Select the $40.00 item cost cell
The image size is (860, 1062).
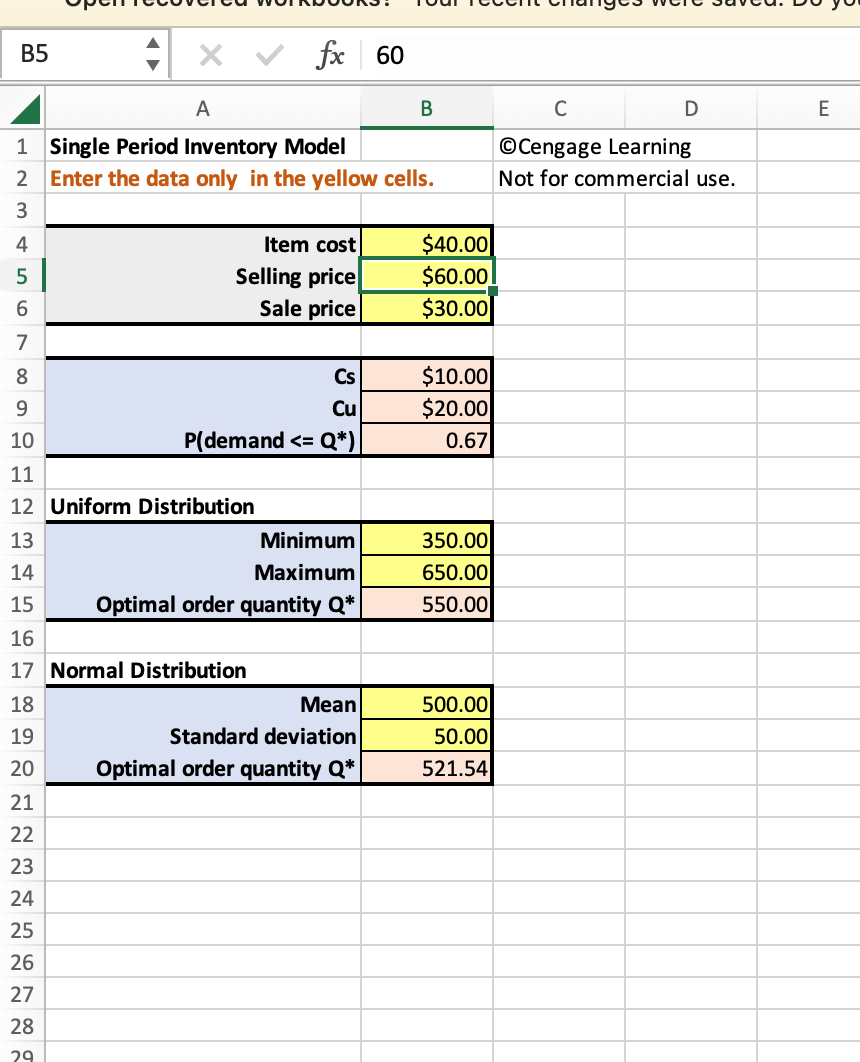click(427, 244)
